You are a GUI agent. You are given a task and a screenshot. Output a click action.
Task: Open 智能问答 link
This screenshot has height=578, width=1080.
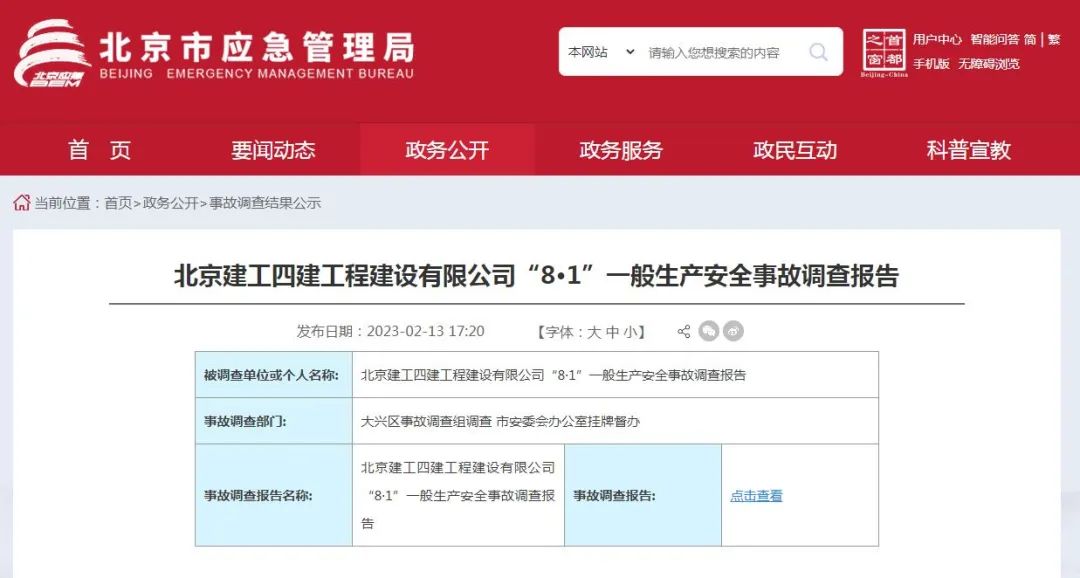994,39
